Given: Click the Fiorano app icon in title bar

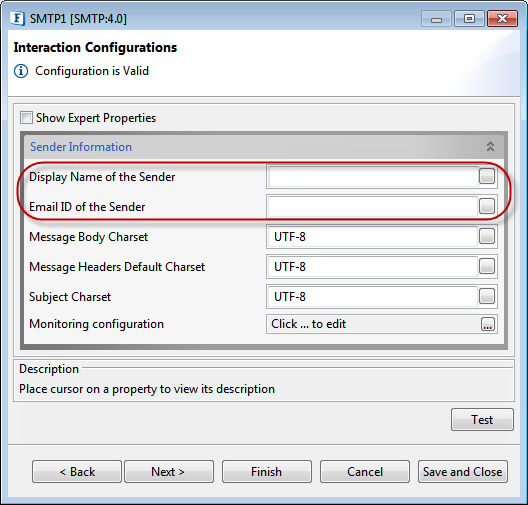Looking at the screenshot, I should (x=17, y=18).
